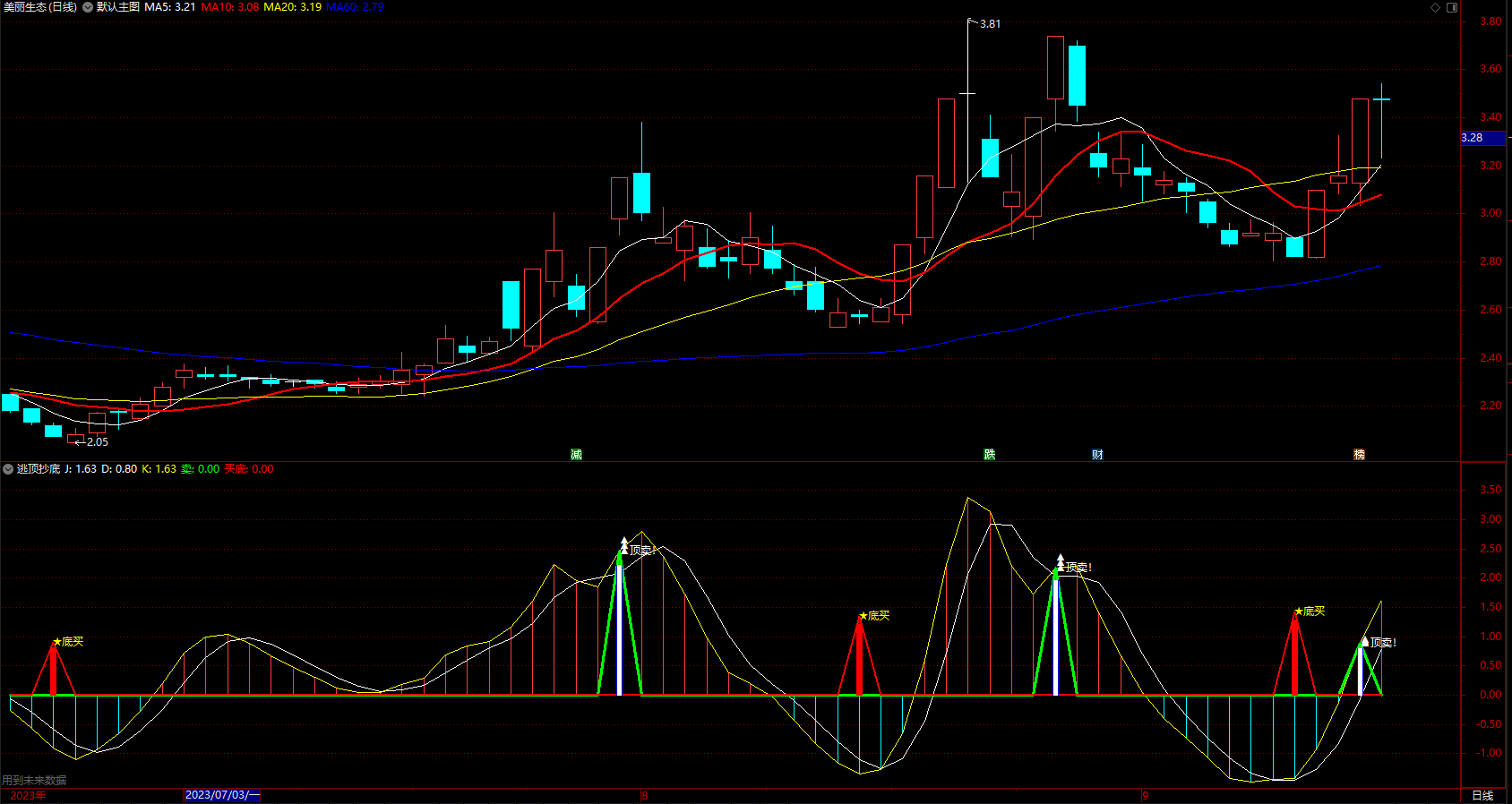Expand the 逃顶抄底 indicator dropdown arrow

click(x=8, y=469)
